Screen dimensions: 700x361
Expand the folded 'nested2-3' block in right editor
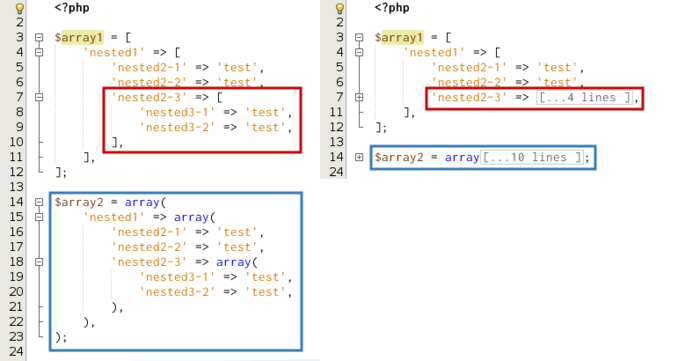point(359,97)
